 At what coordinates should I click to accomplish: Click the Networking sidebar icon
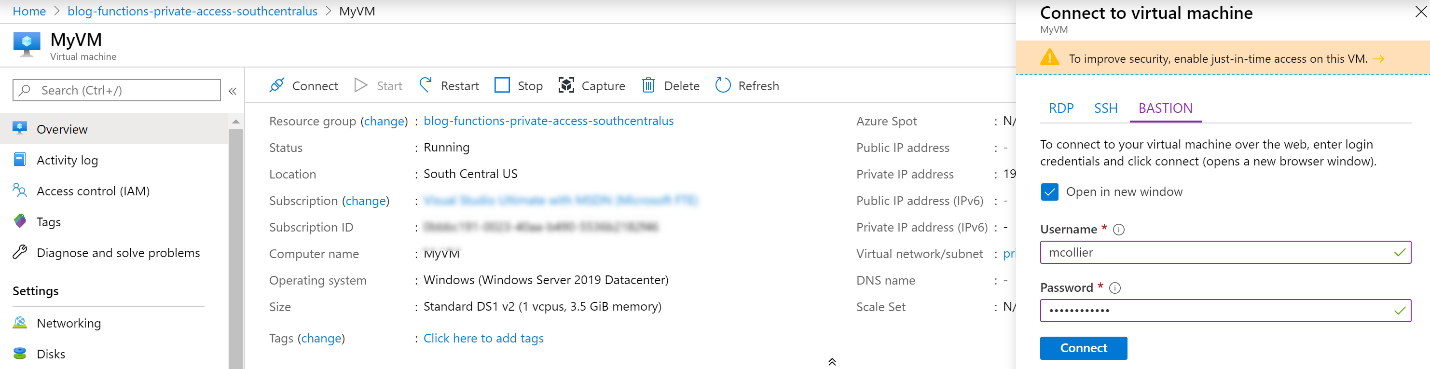click(x=19, y=323)
